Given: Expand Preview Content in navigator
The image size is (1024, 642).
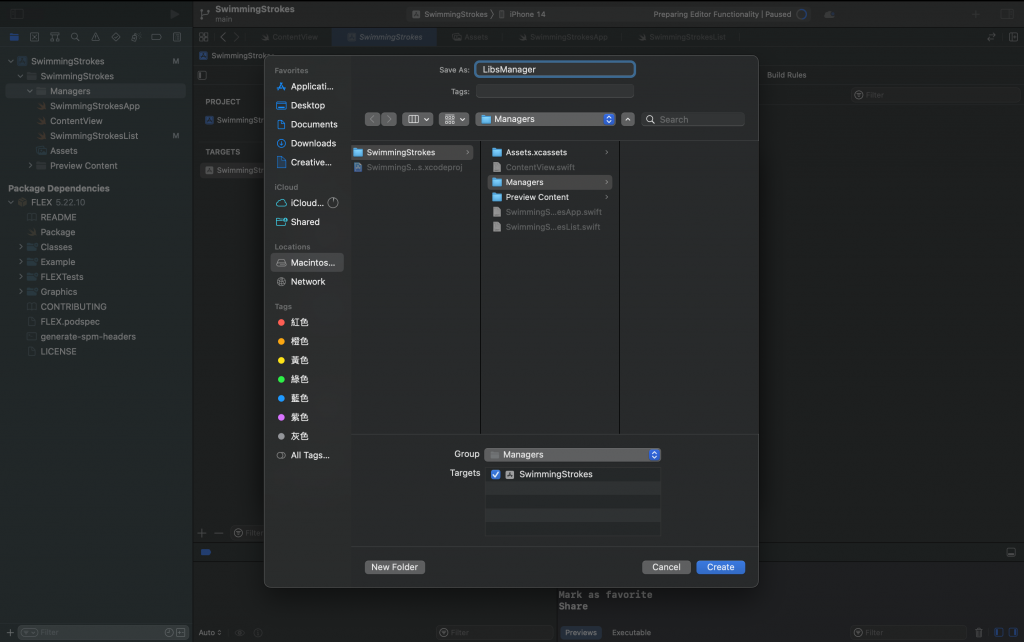Looking at the screenshot, I should tap(29, 165).
